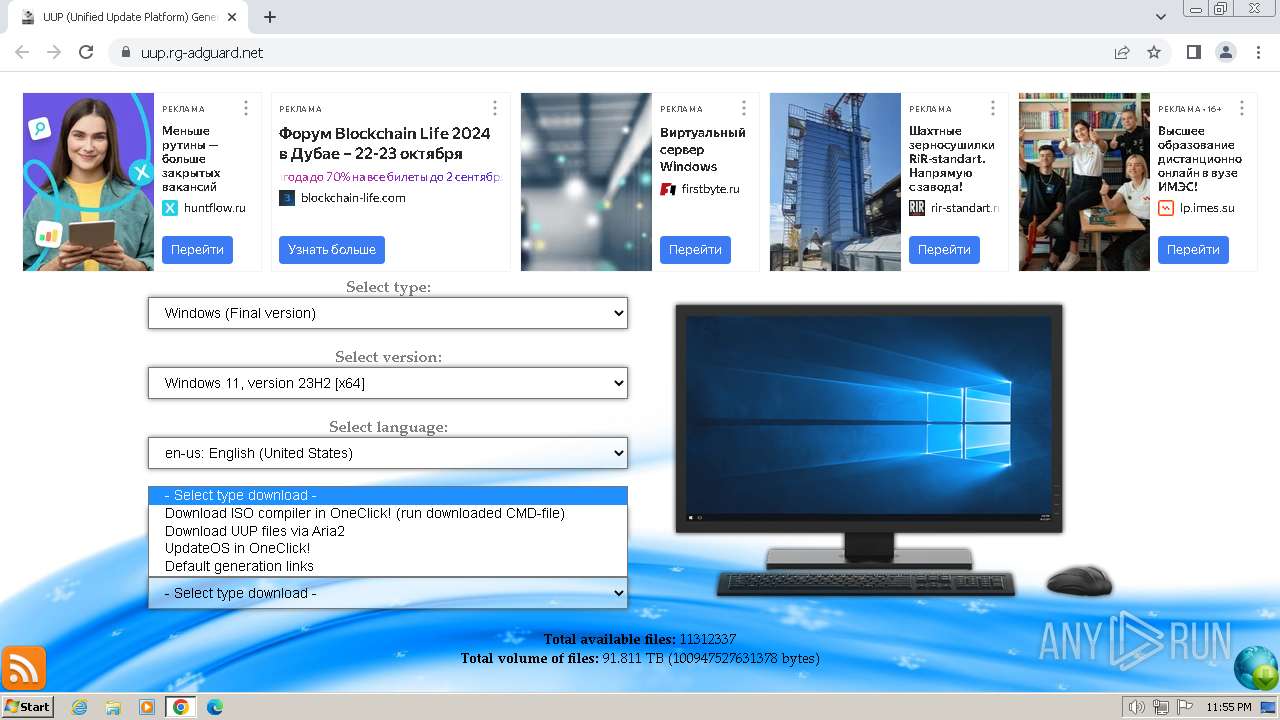Click 'Виртуальный сервер Windows' ad headline
This screenshot has width=1280, height=720.
point(703,150)
